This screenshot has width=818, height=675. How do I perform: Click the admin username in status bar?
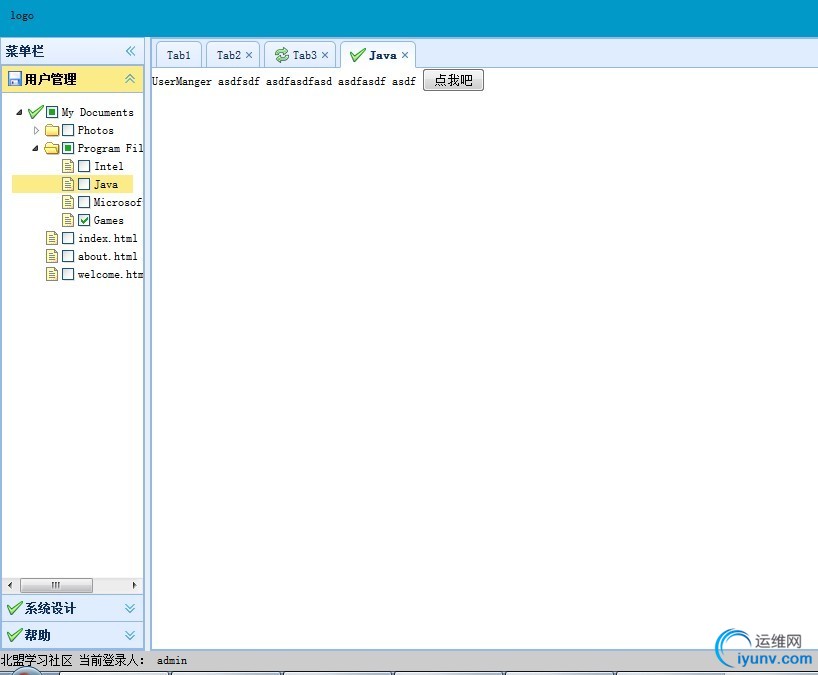click(172, 660)
